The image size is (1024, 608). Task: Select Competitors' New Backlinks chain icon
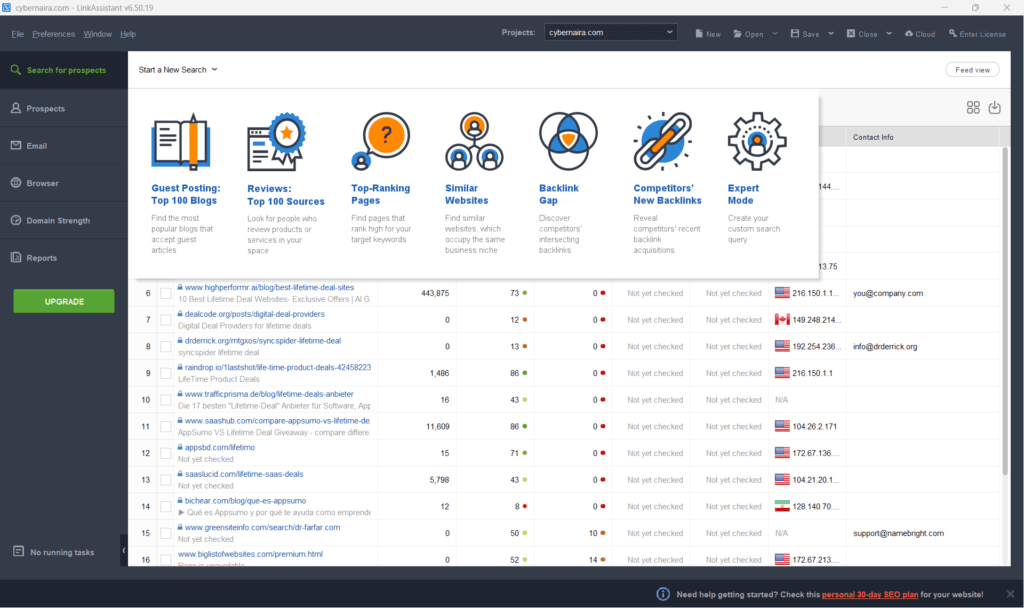coord(662,141)
